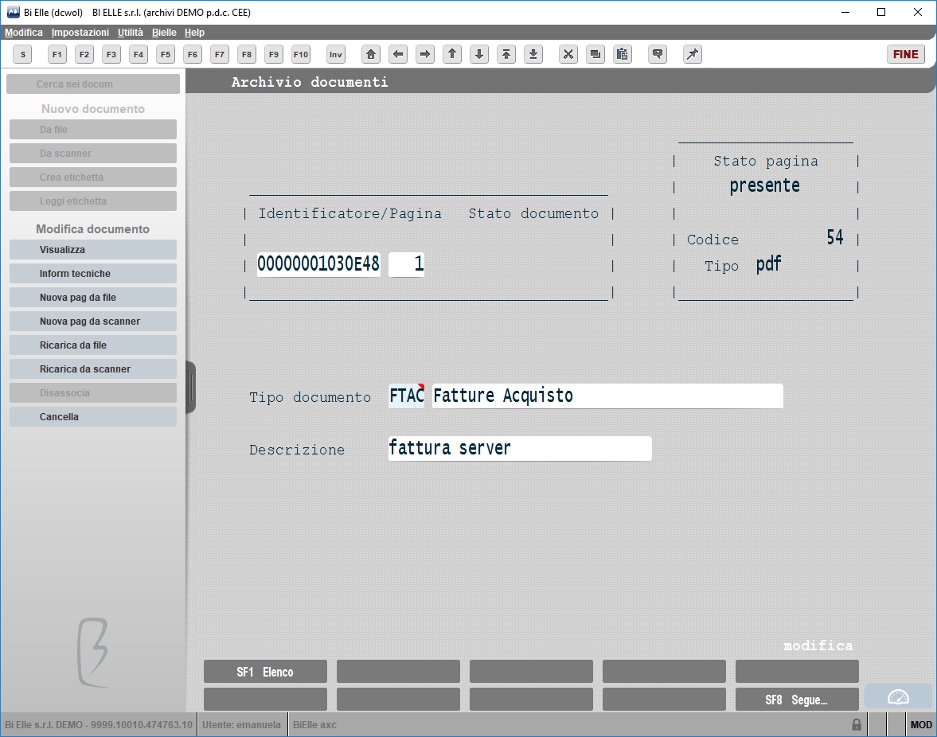Click the F10 toolbar key
Image resolution: width=937 pixels, height=737 pixels.
pyautogui.click(x=301, y=54)
